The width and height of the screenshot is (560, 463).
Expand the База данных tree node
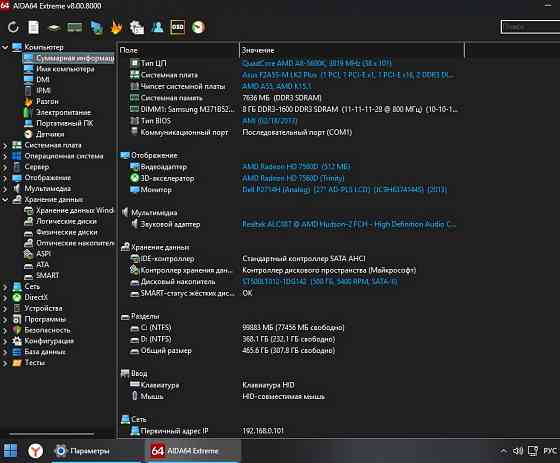click(x=5, y=352)
